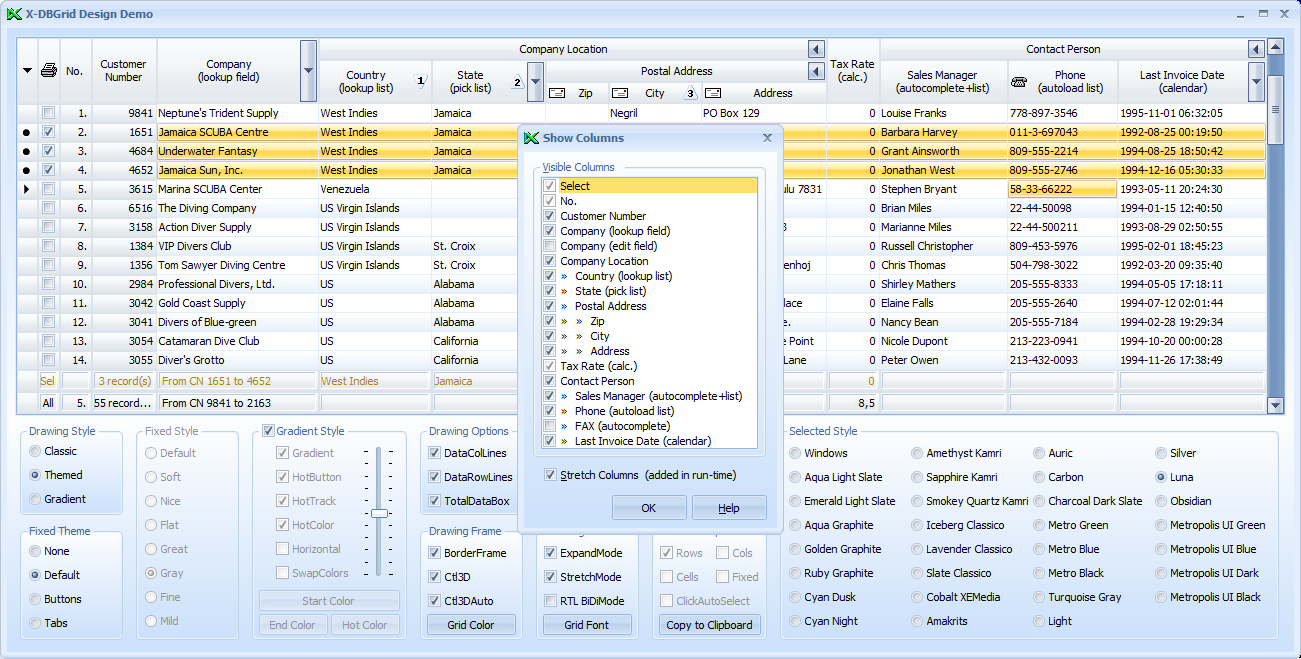Click sort indicator 3 on the City column
The image size is (1301, 659).
[x=690, y=93]
